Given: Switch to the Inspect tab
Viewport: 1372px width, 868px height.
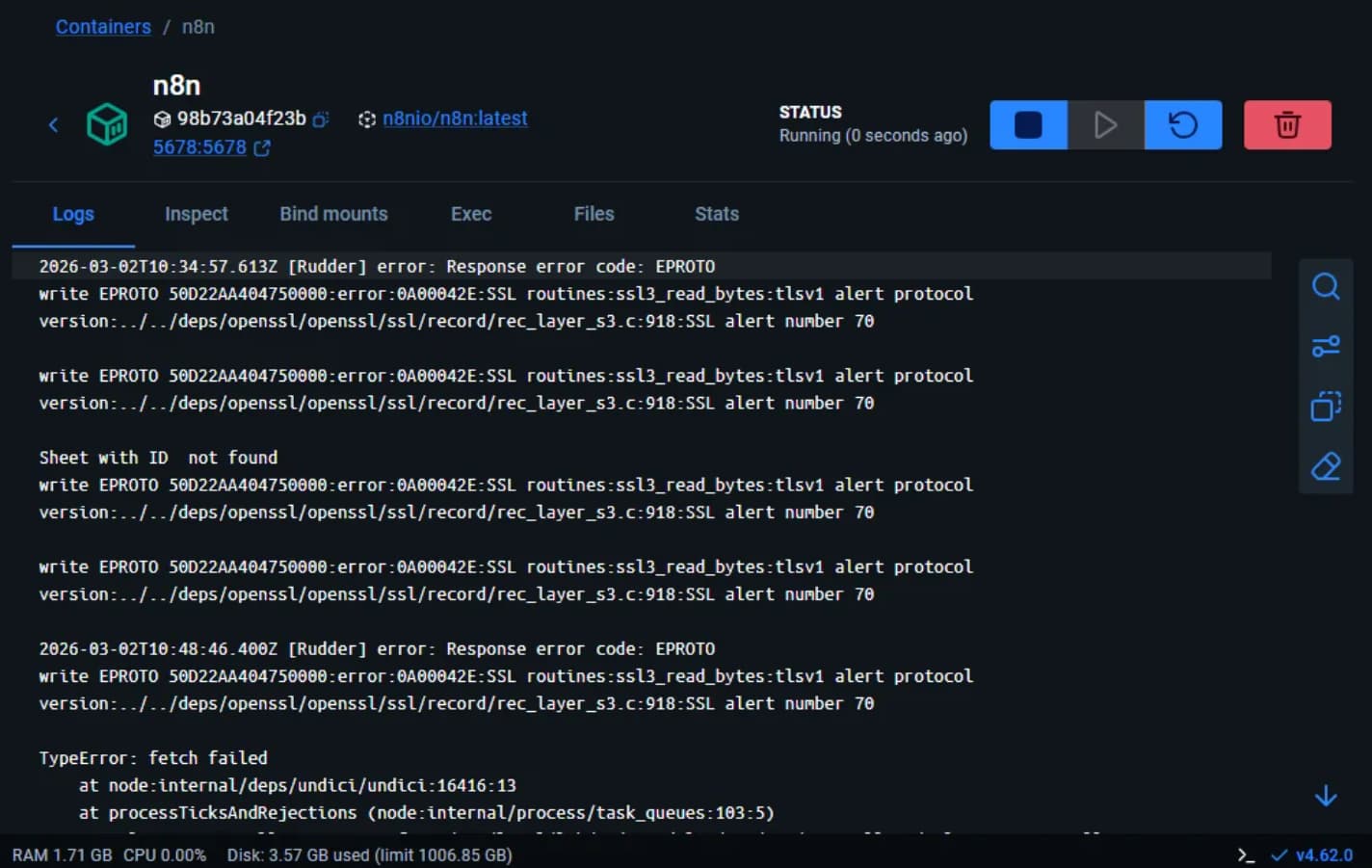Looking at the screenshot, I should [x=197, y=214].
